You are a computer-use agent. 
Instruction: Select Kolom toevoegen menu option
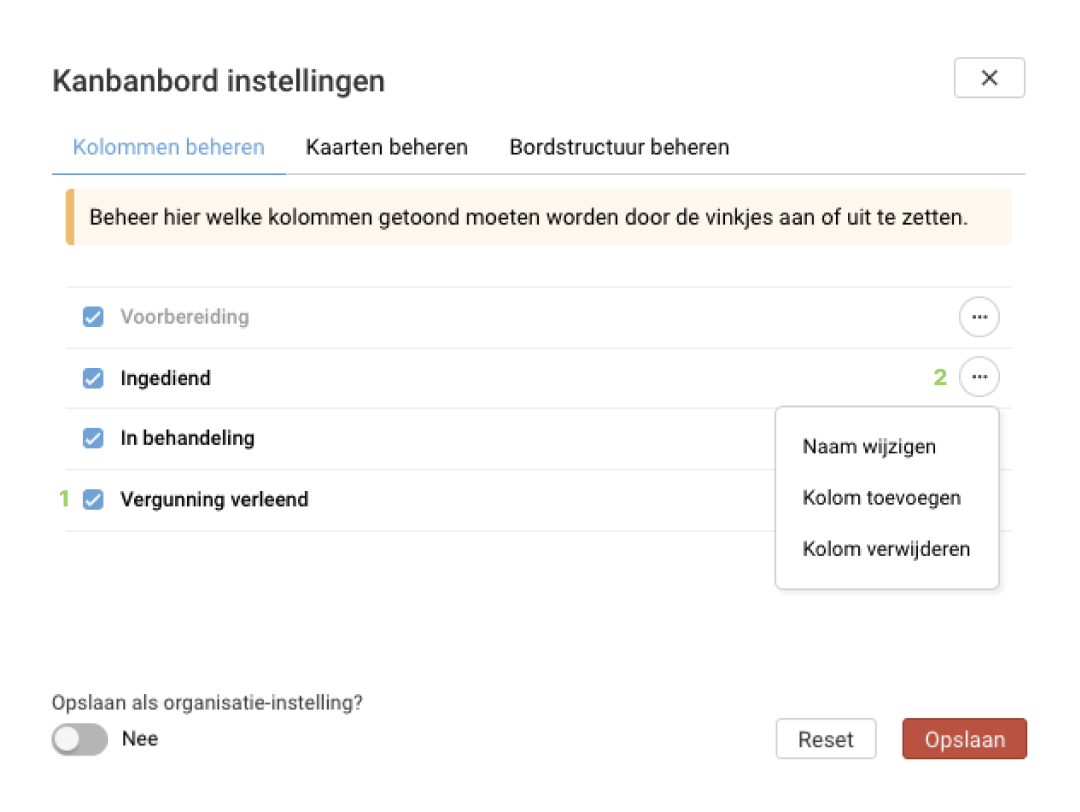tap(881, 497)
